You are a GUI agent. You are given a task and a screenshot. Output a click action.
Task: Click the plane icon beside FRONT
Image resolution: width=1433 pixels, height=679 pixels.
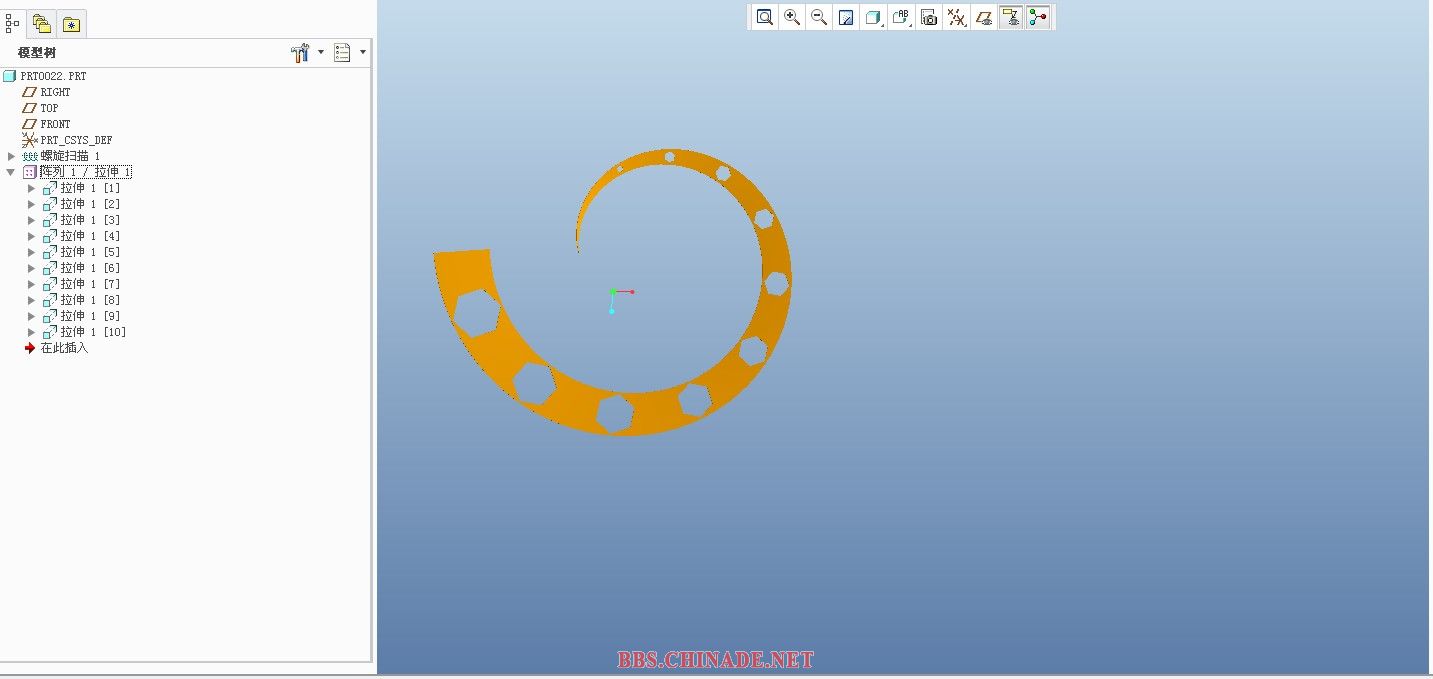click(30, 124)
